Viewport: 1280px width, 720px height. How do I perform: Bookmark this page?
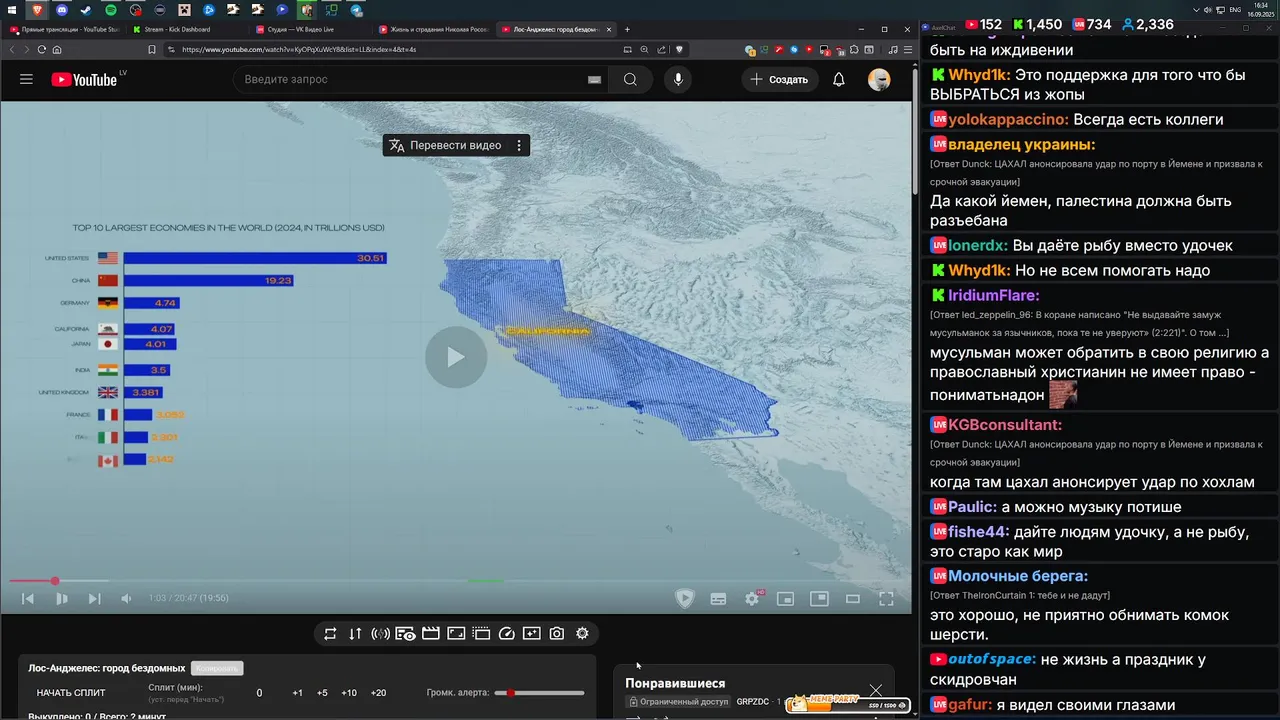click(153, 49)
